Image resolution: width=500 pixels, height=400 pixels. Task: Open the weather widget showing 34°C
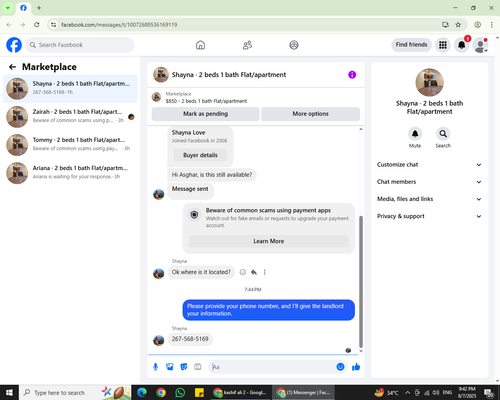click(386, 393)
